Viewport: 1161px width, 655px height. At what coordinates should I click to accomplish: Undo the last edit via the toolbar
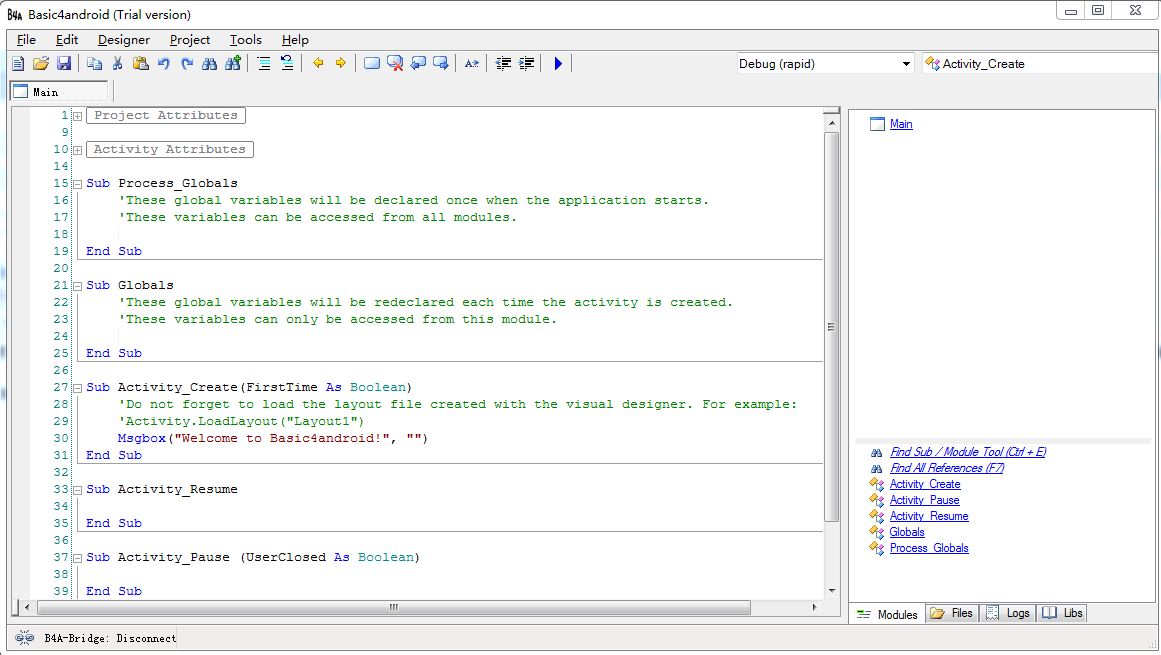coord(164,64)
